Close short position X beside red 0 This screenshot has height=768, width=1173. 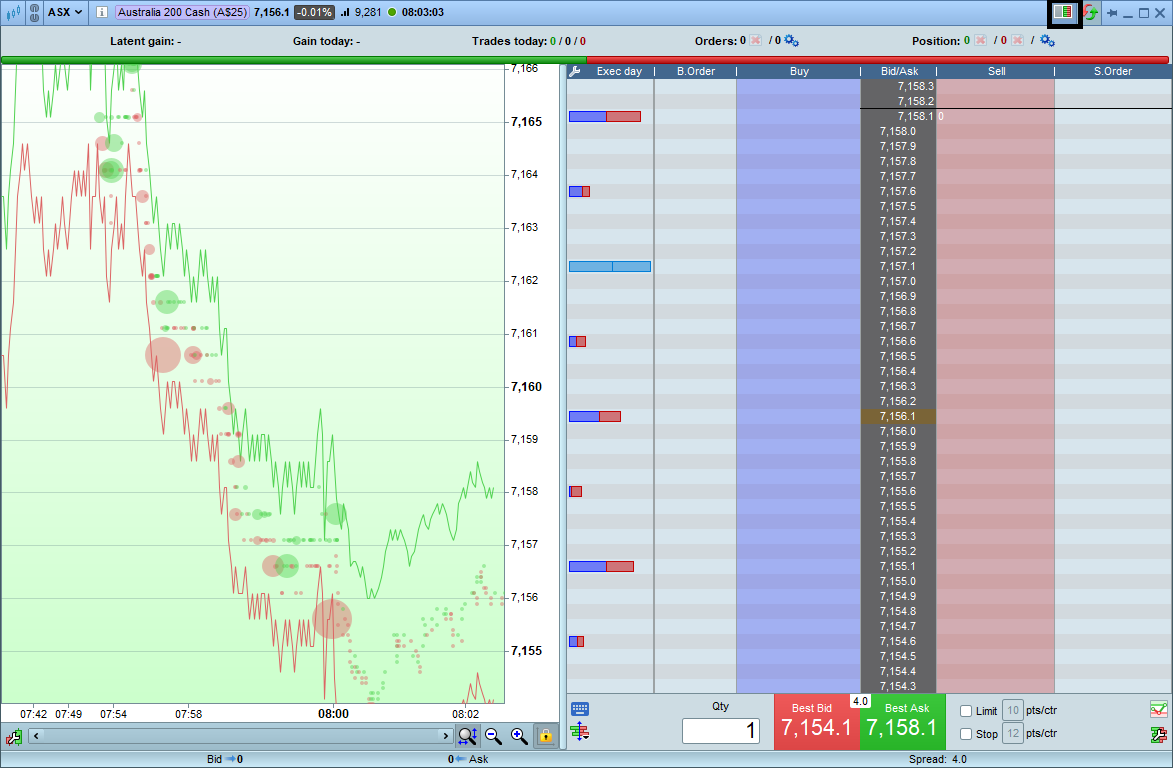click(1017, 40)
